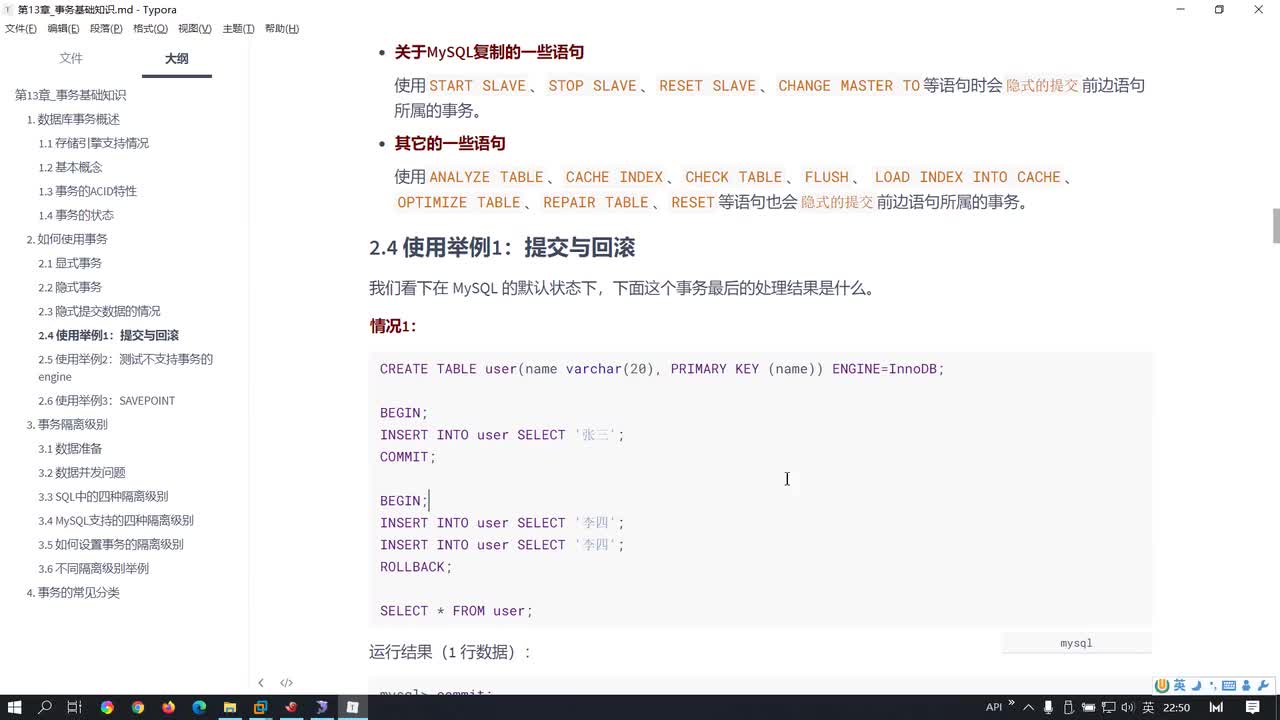Switch to the 文件 sidebar tab
The image size is (1280, 720).
pyautogui.click(x=71, y=59)
